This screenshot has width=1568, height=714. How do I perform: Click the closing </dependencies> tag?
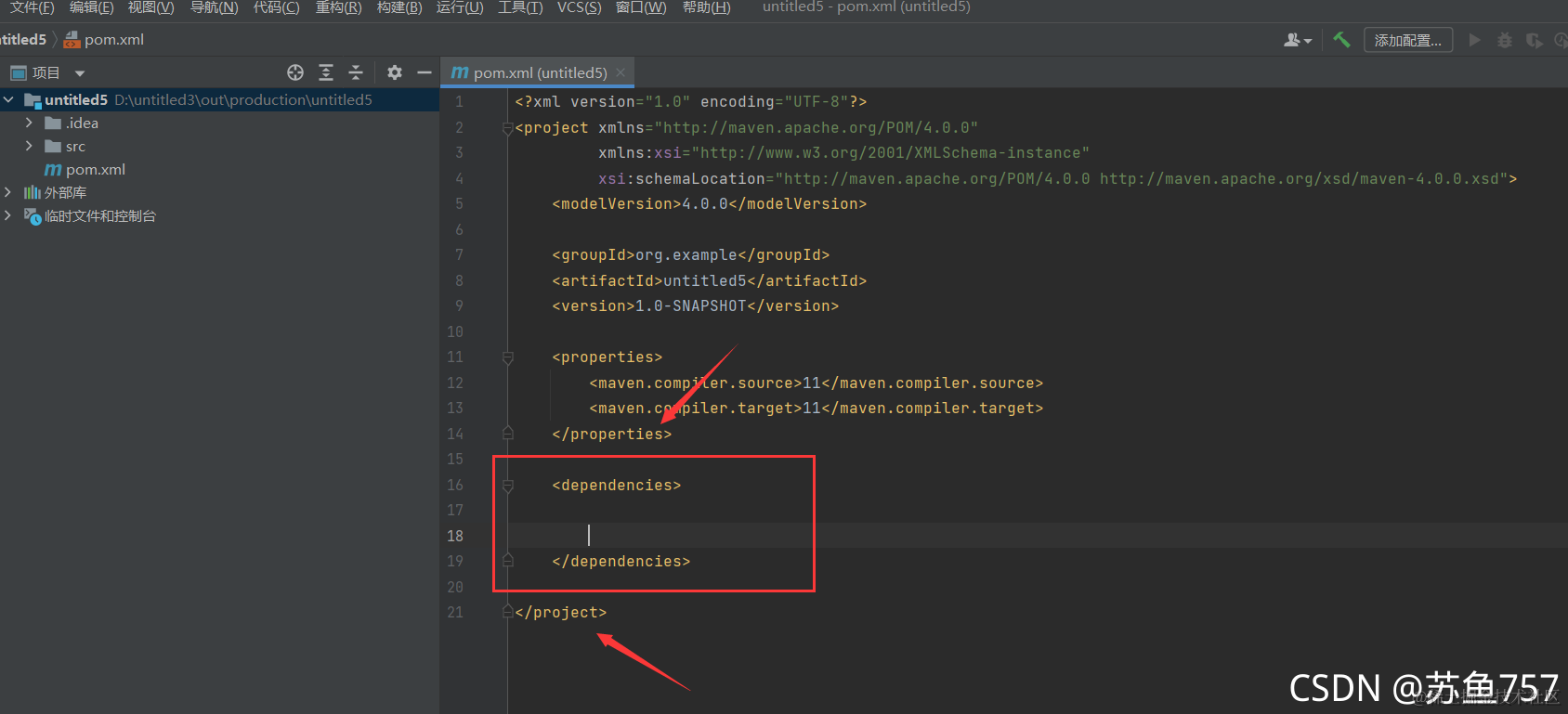[621, 561]
